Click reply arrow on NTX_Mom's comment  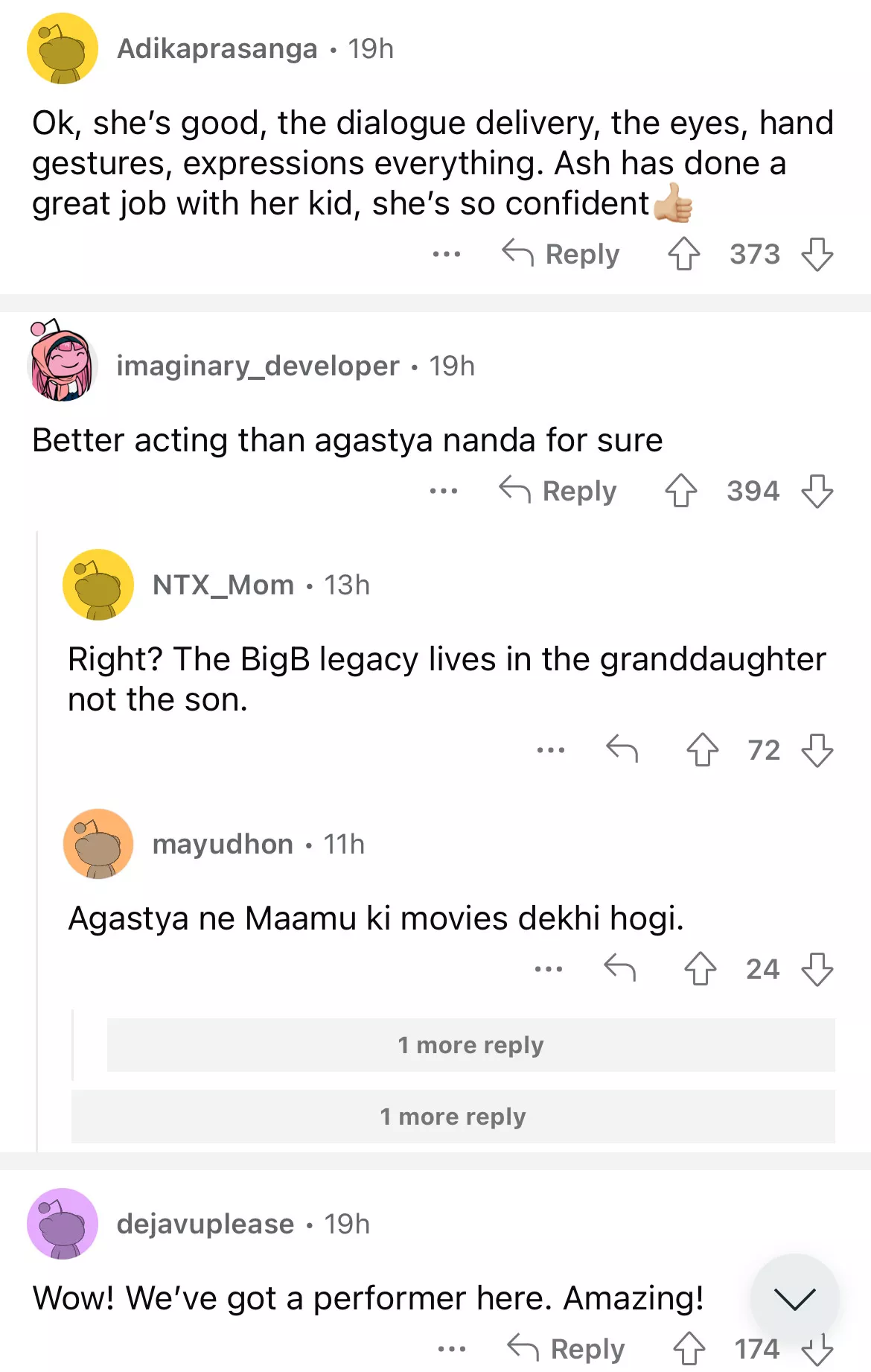tap(622, 749)
